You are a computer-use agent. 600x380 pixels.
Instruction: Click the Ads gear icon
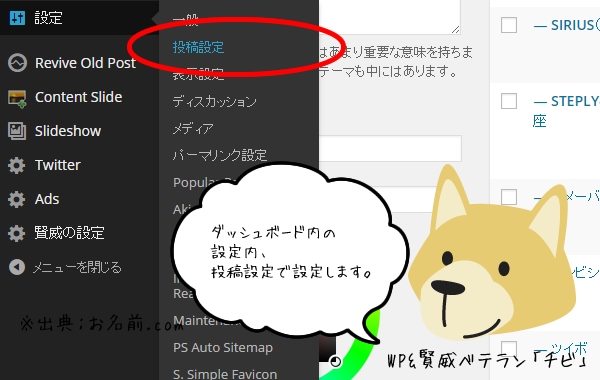(16, 199)
